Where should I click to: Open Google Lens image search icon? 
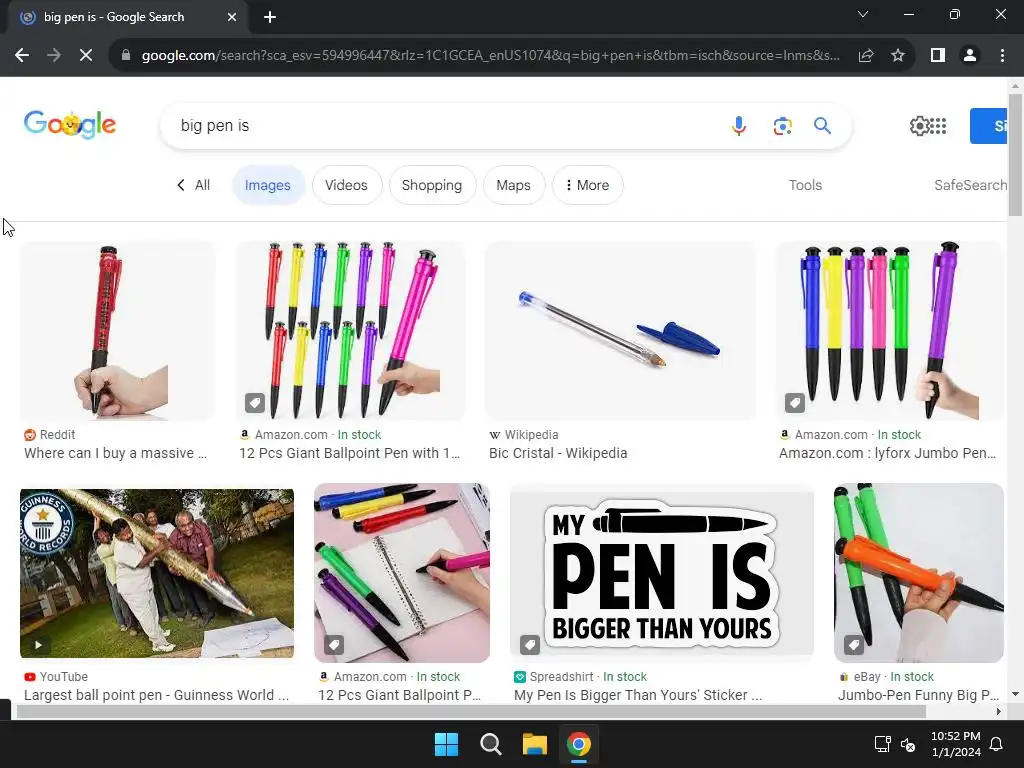(782, 125)
